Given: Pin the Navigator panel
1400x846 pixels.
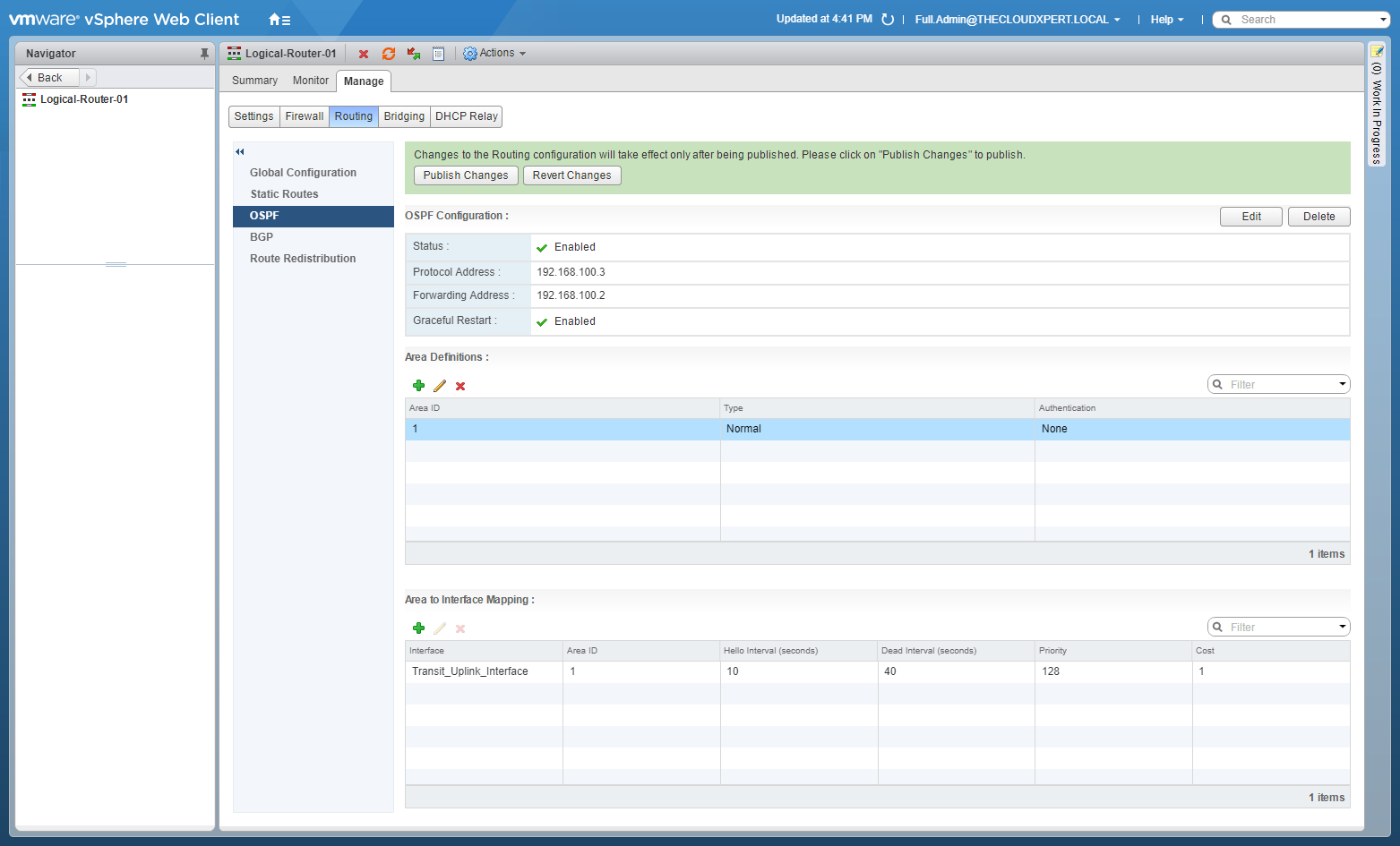Looking at the screenshot, I should pyautogui.click(x=204, y=54).
